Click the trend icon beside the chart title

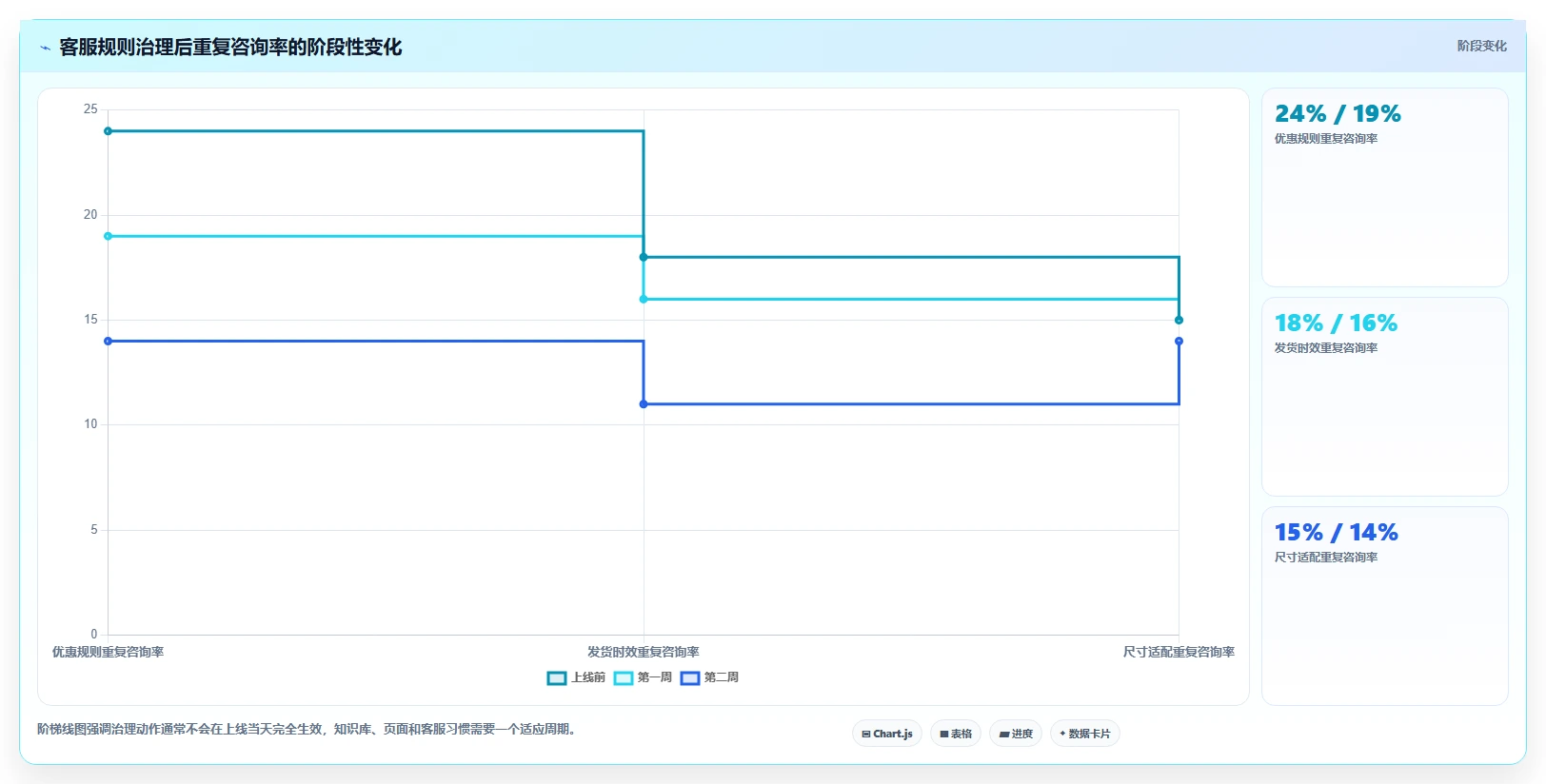(x=45, y=48)
